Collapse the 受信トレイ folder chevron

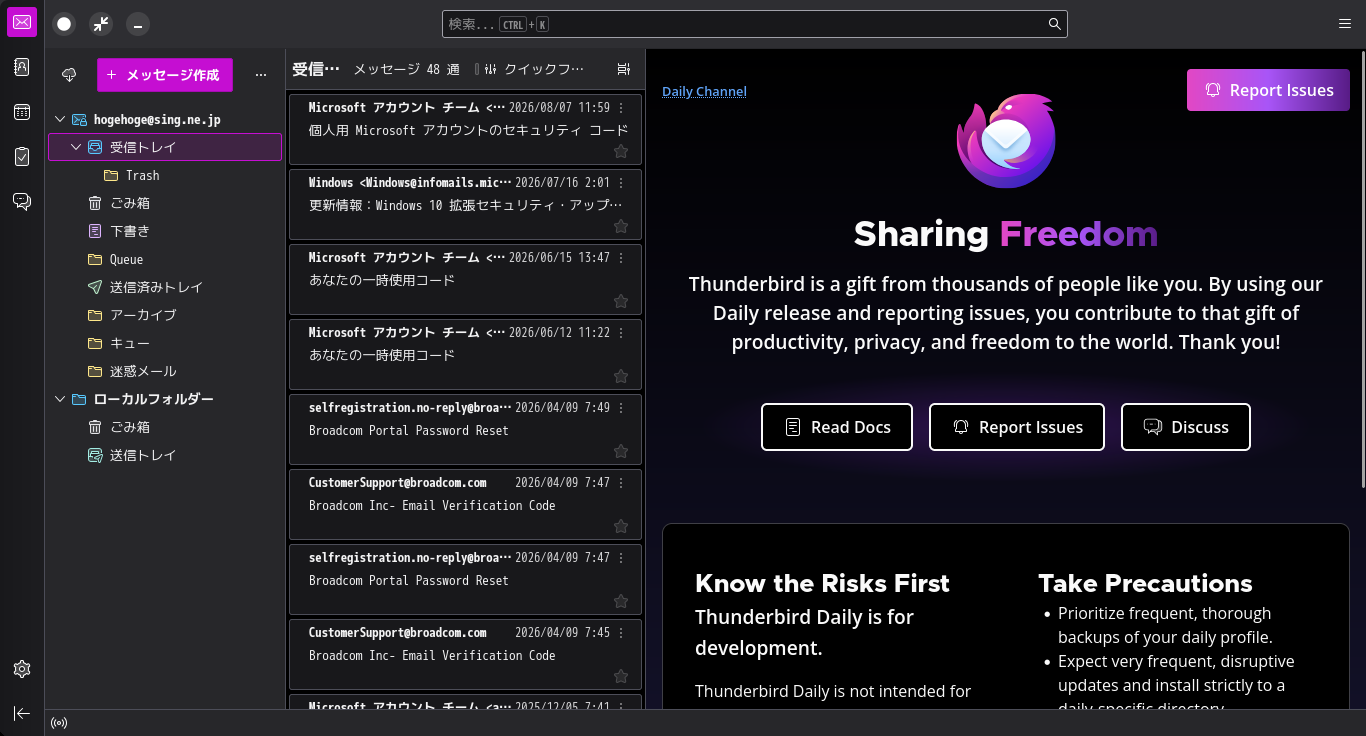(x=76, y=147)
